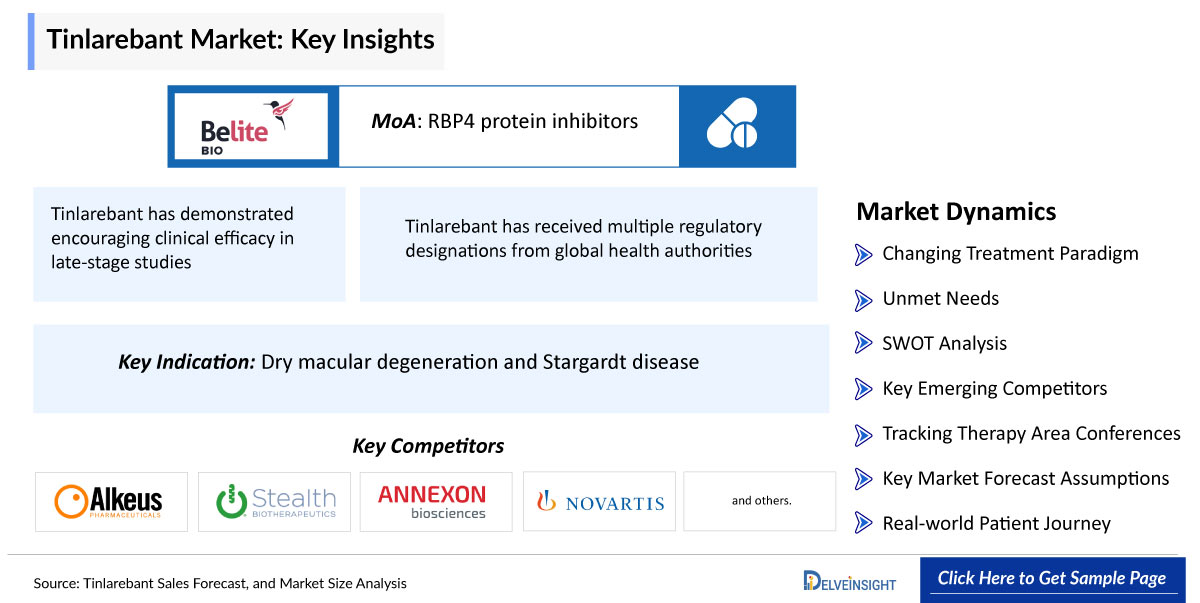This screenshot has width=1200, height=603.
Task: Click the pill capsule icon
Action: (x=736, y=126)
